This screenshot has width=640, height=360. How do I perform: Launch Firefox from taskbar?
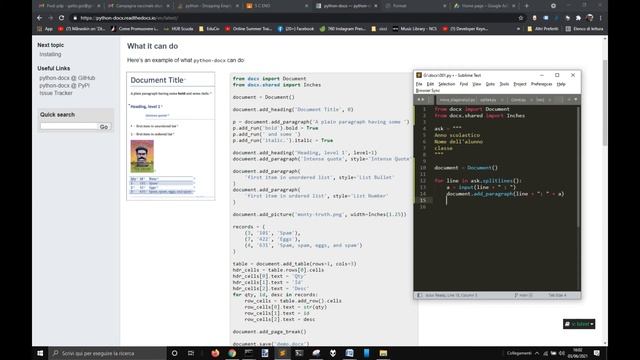pyautogui.click(x=215, y=353)
